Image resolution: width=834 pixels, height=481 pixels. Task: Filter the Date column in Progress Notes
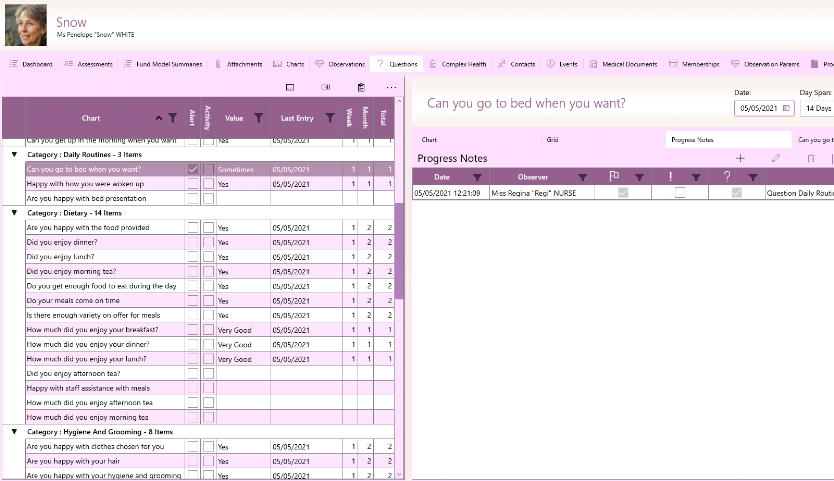478,177
